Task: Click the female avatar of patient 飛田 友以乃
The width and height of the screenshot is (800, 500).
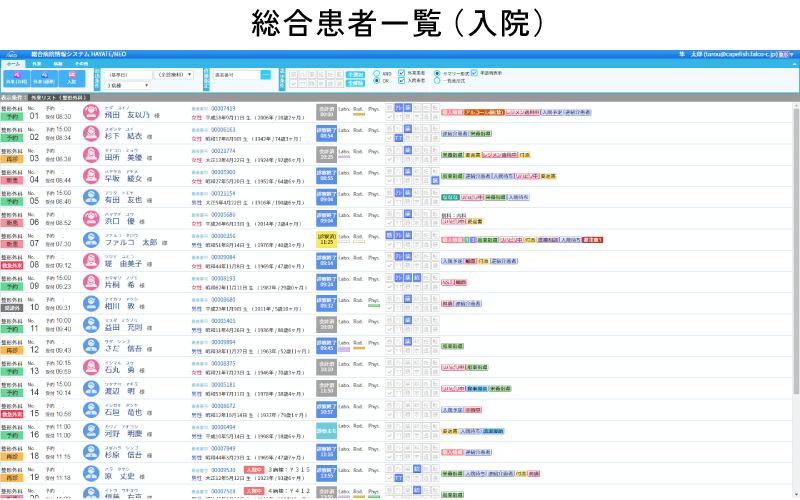Action: point(91,113)
